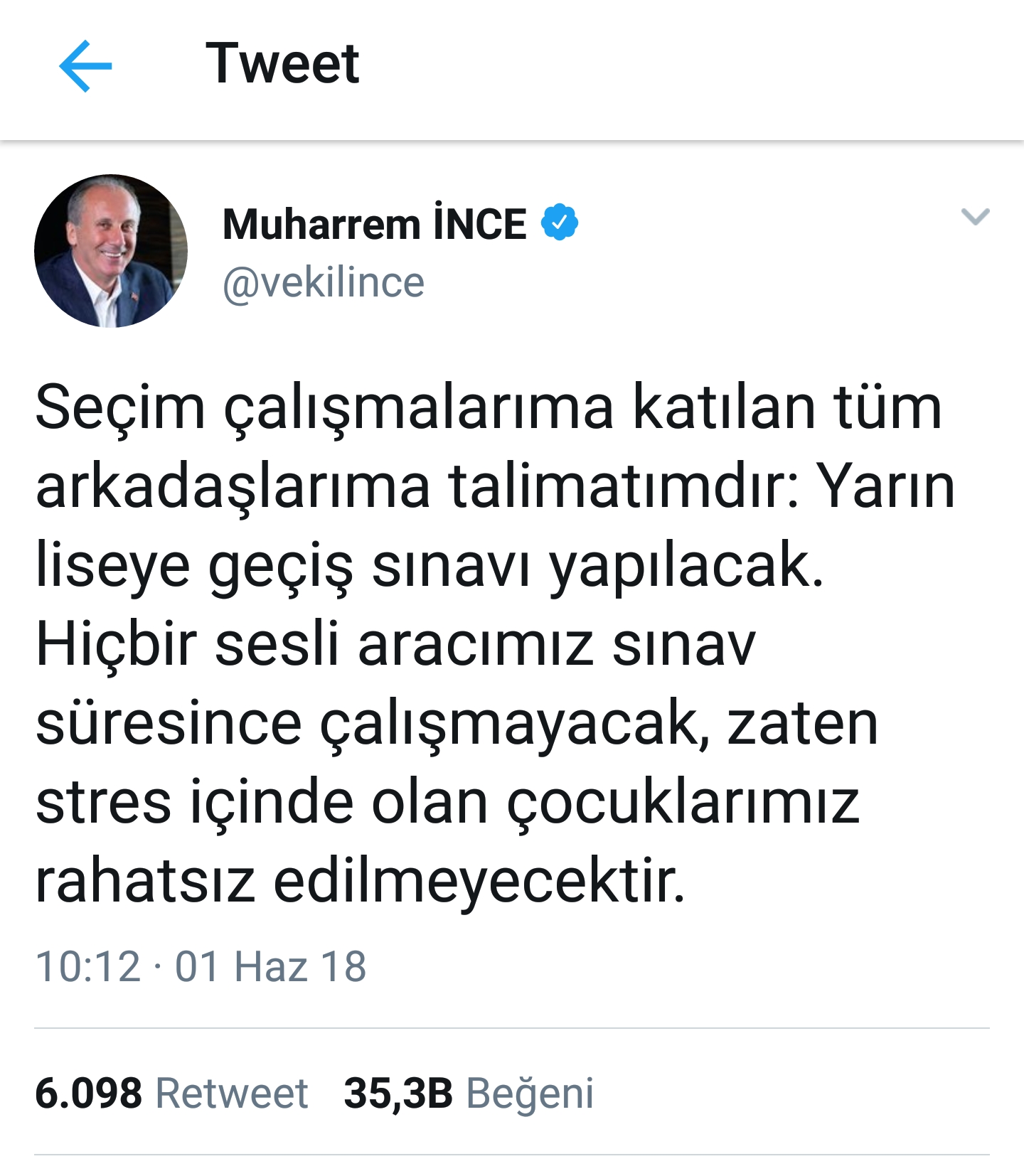View the 35,3B likes count

398,1093
